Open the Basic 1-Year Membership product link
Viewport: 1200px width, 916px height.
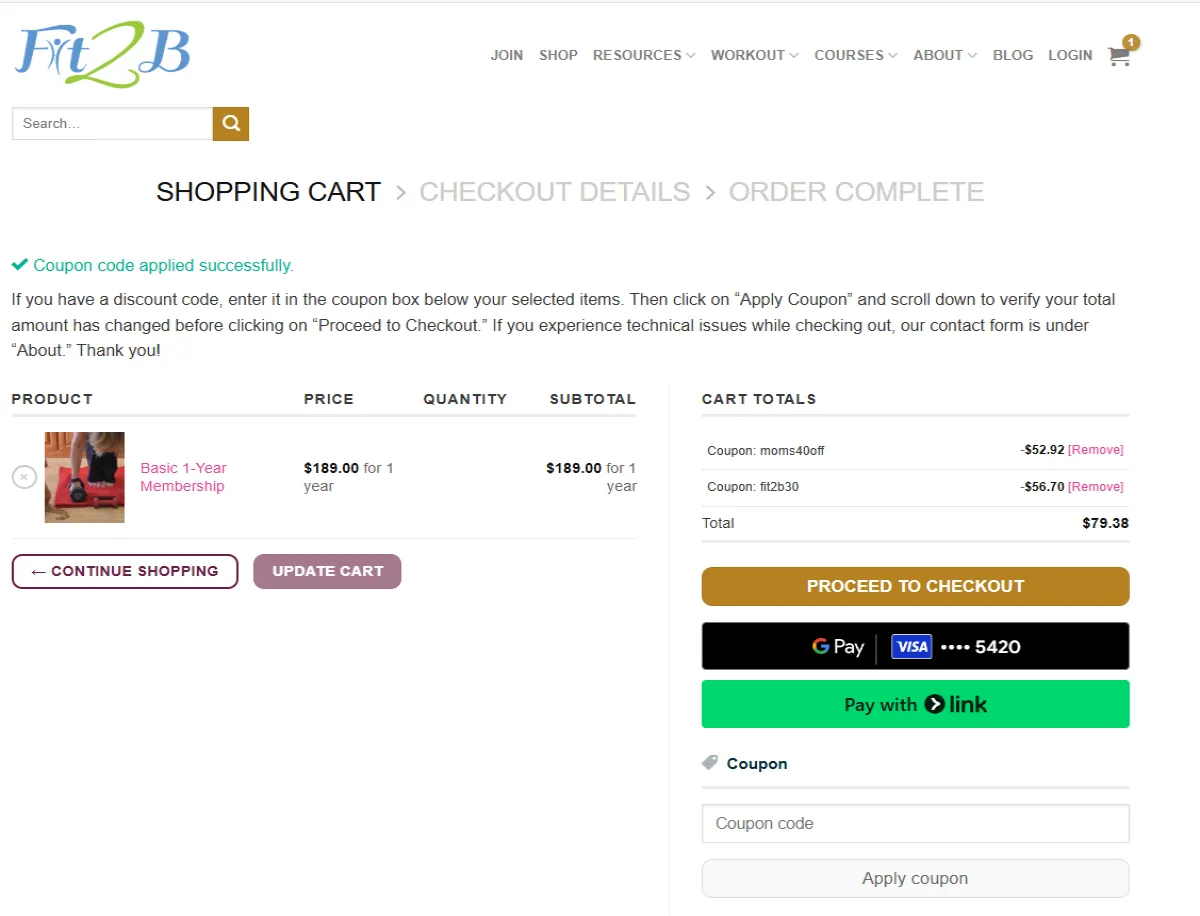point(182,477)
